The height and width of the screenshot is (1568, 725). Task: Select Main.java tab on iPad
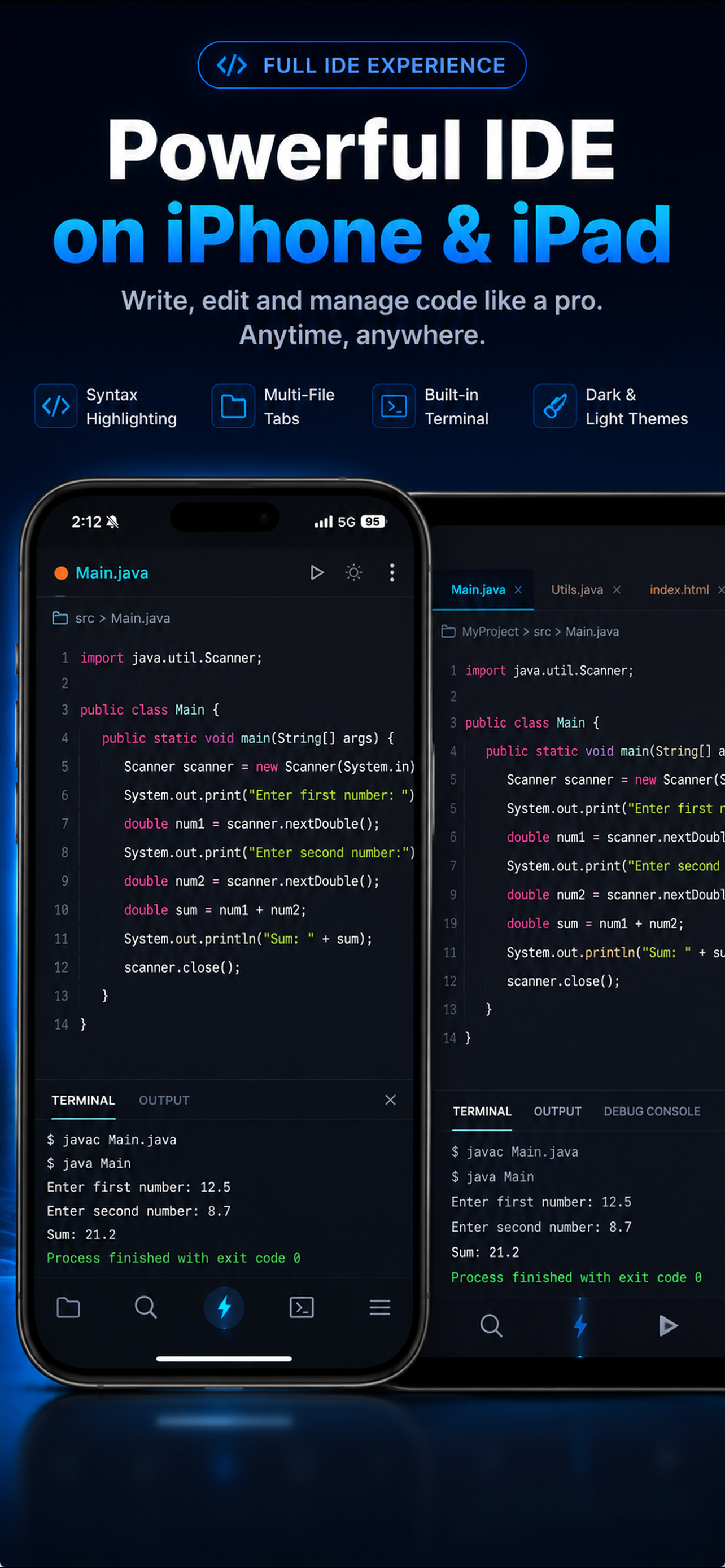pyautogui.click(x=478, y=589)
